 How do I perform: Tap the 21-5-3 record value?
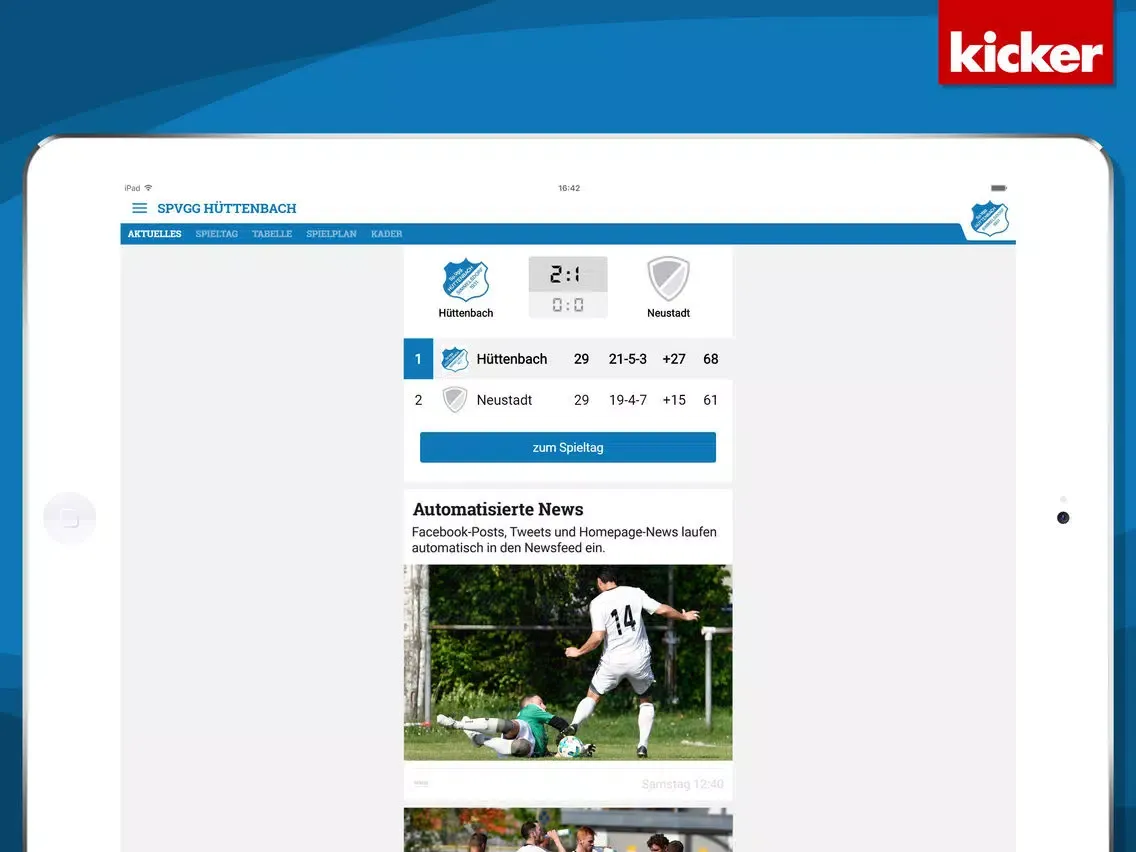(x=627, y=359)
